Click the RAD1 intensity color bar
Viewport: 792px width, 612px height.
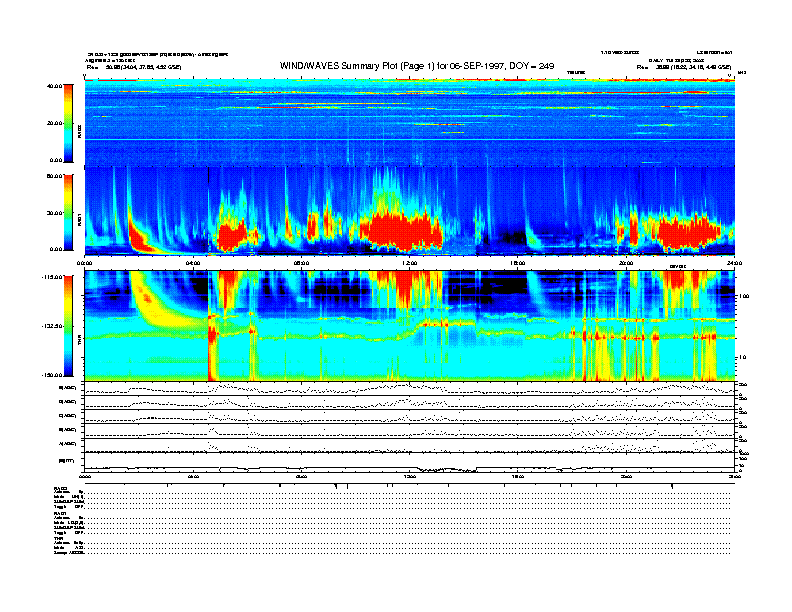pyautogui.click(x=68, y=213)
